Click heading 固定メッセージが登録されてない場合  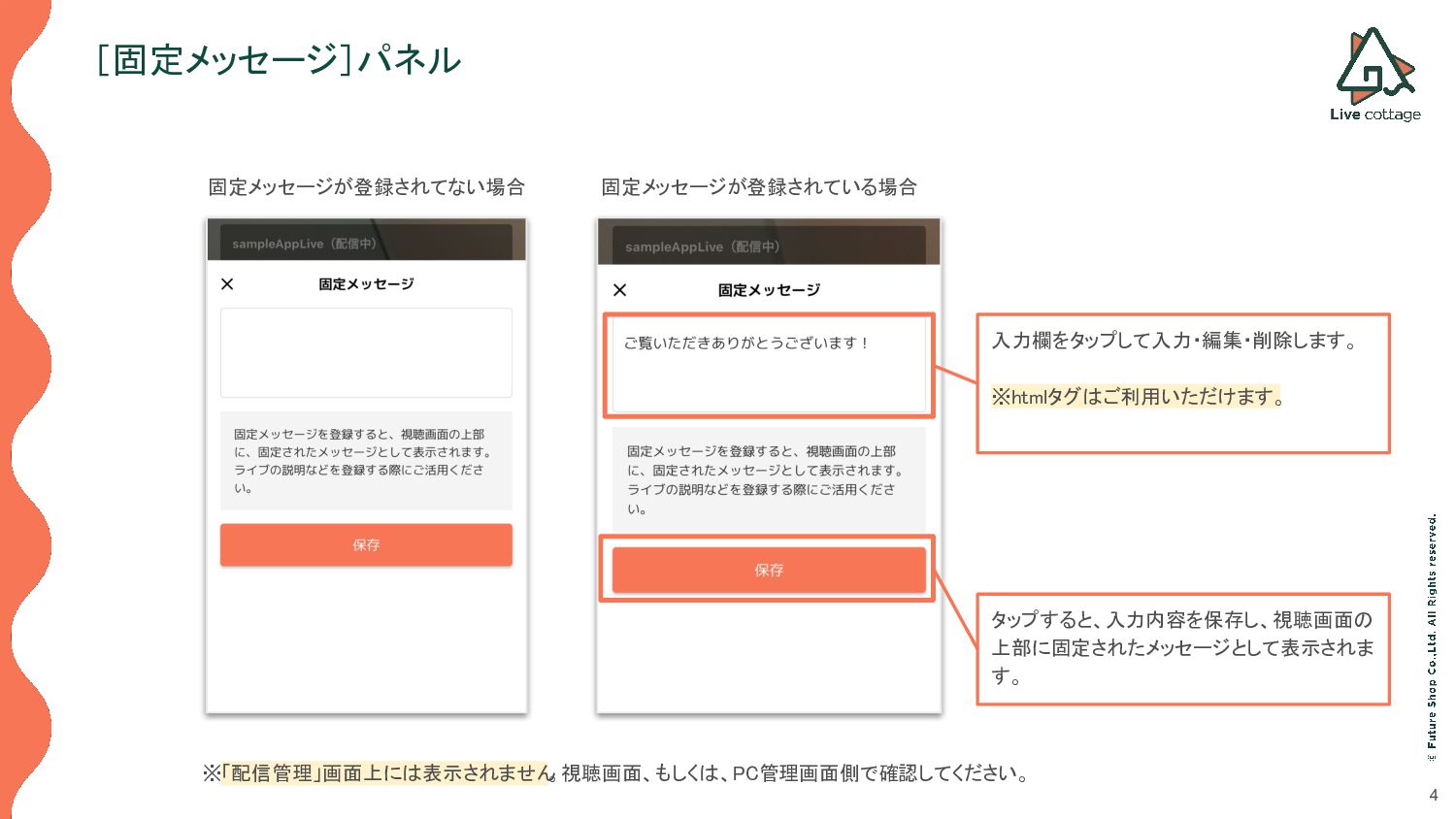point(367,187)
